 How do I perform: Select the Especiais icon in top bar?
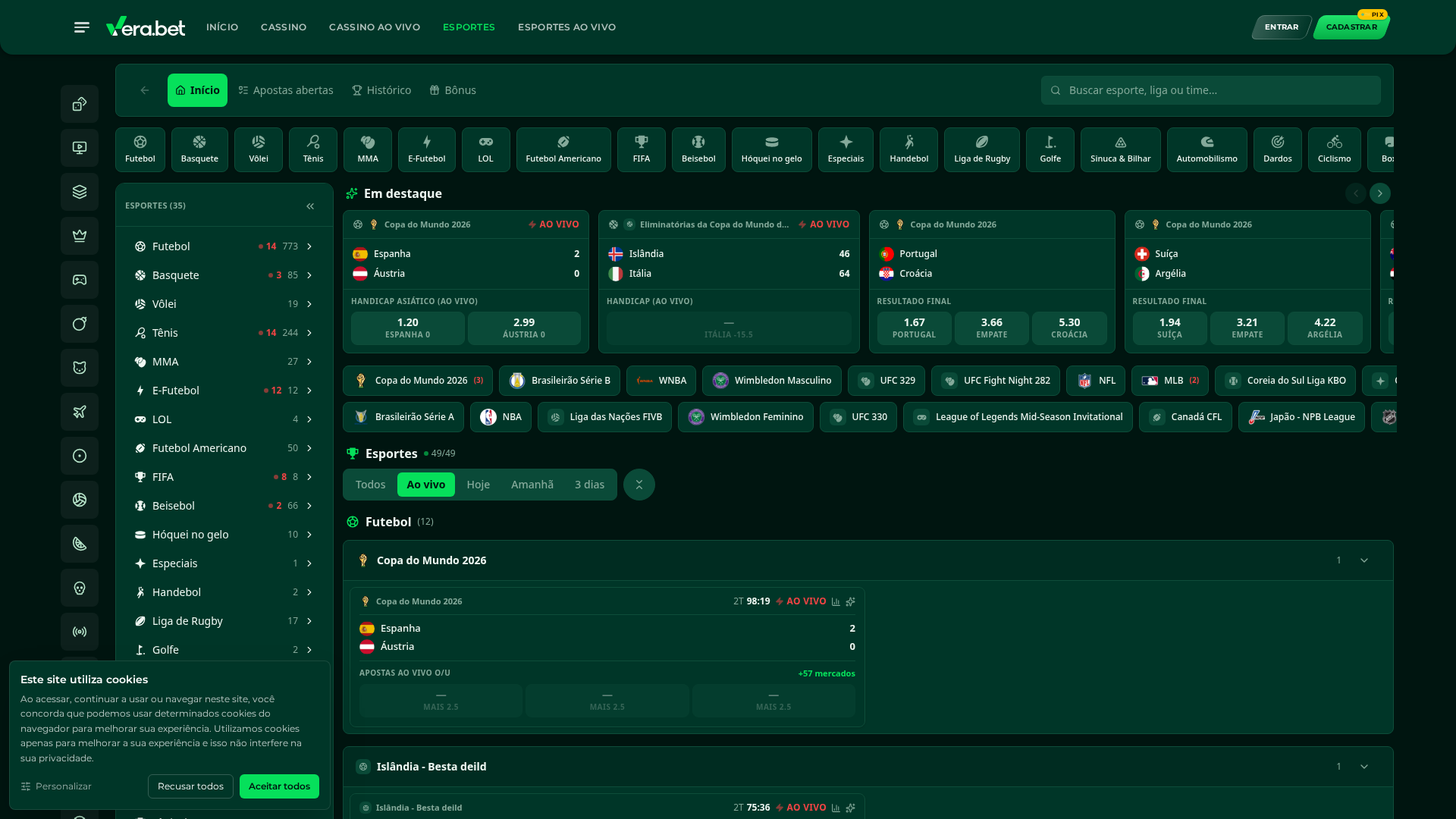click(846, 149)
